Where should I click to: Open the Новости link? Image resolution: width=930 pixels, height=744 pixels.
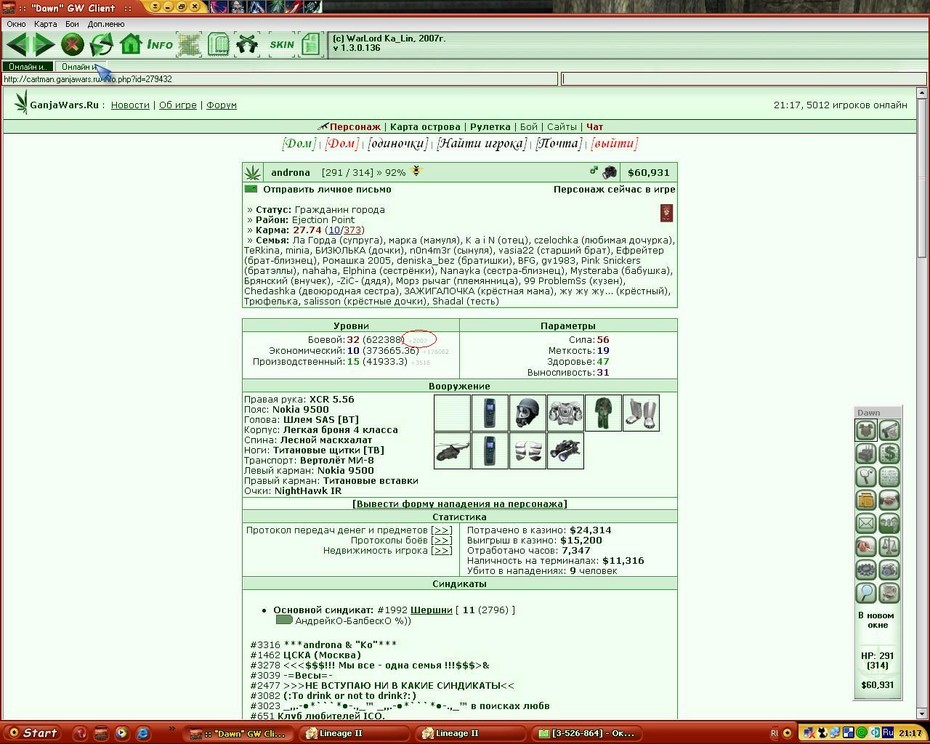130,105
